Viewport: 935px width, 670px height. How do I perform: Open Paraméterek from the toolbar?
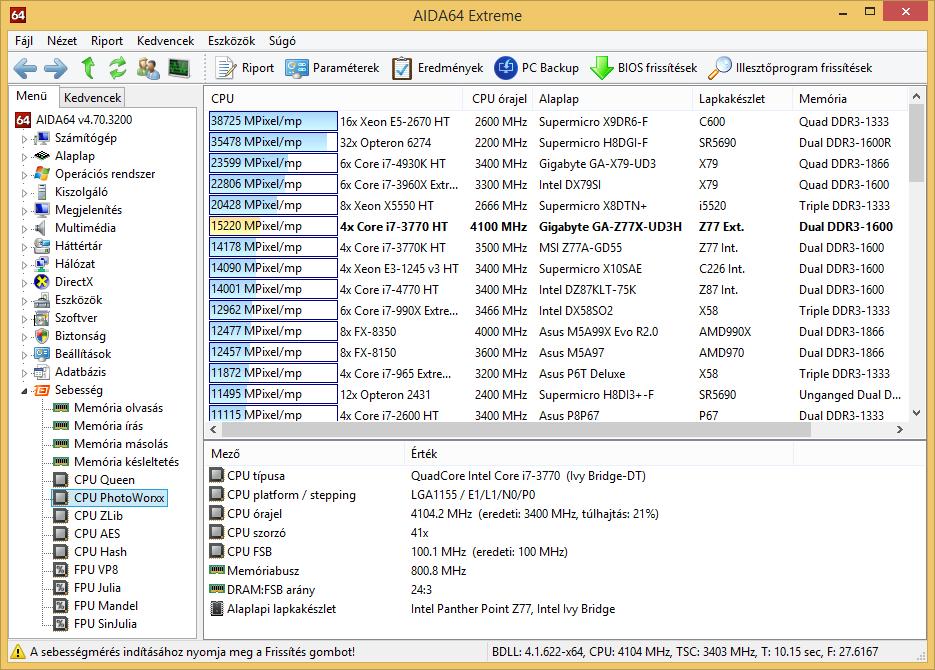332,68
